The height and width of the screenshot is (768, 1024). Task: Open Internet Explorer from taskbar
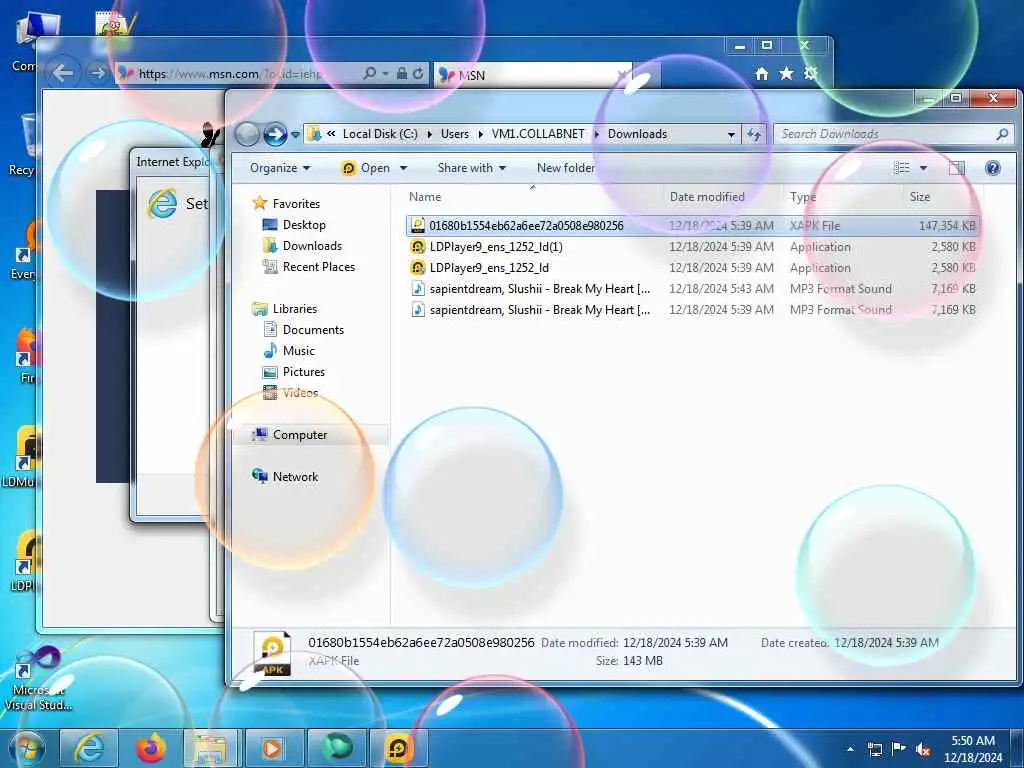pos(89,748)
